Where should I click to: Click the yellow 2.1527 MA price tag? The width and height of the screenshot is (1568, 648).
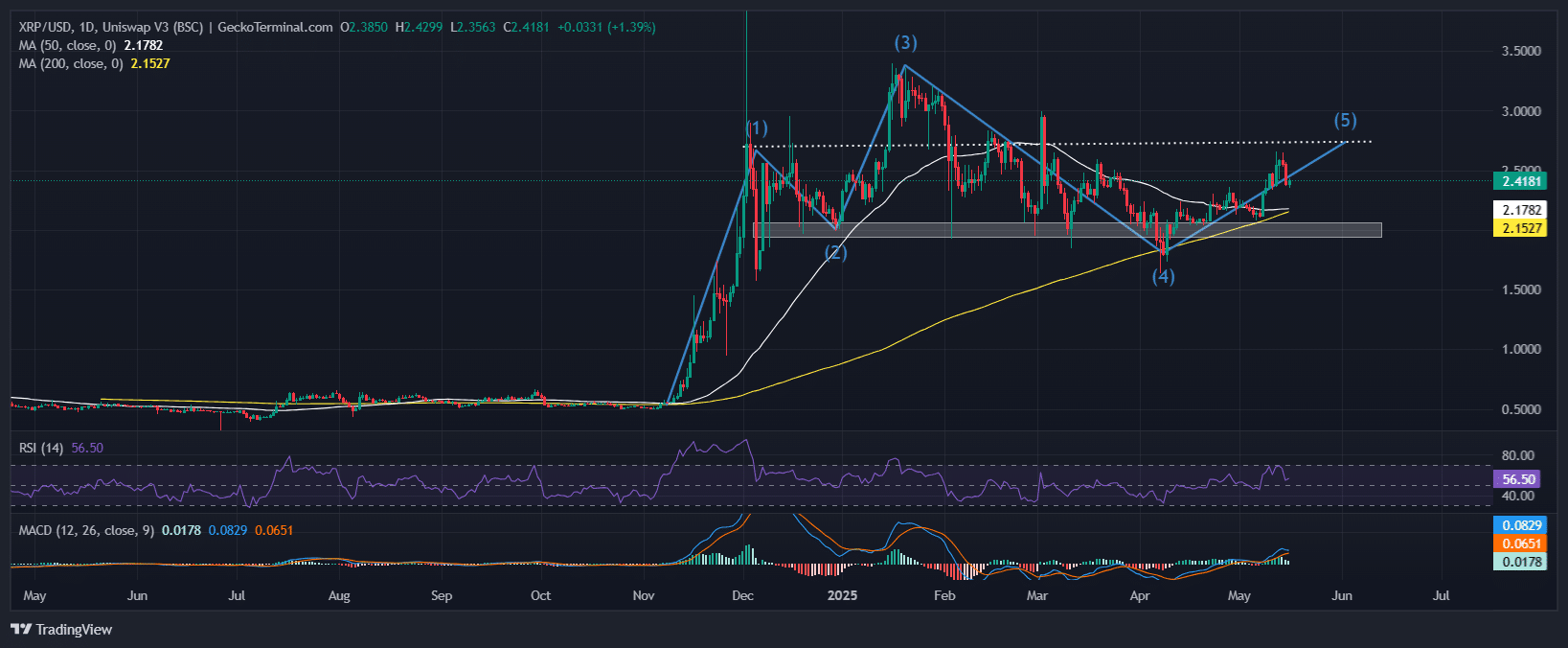point(1520,228)
